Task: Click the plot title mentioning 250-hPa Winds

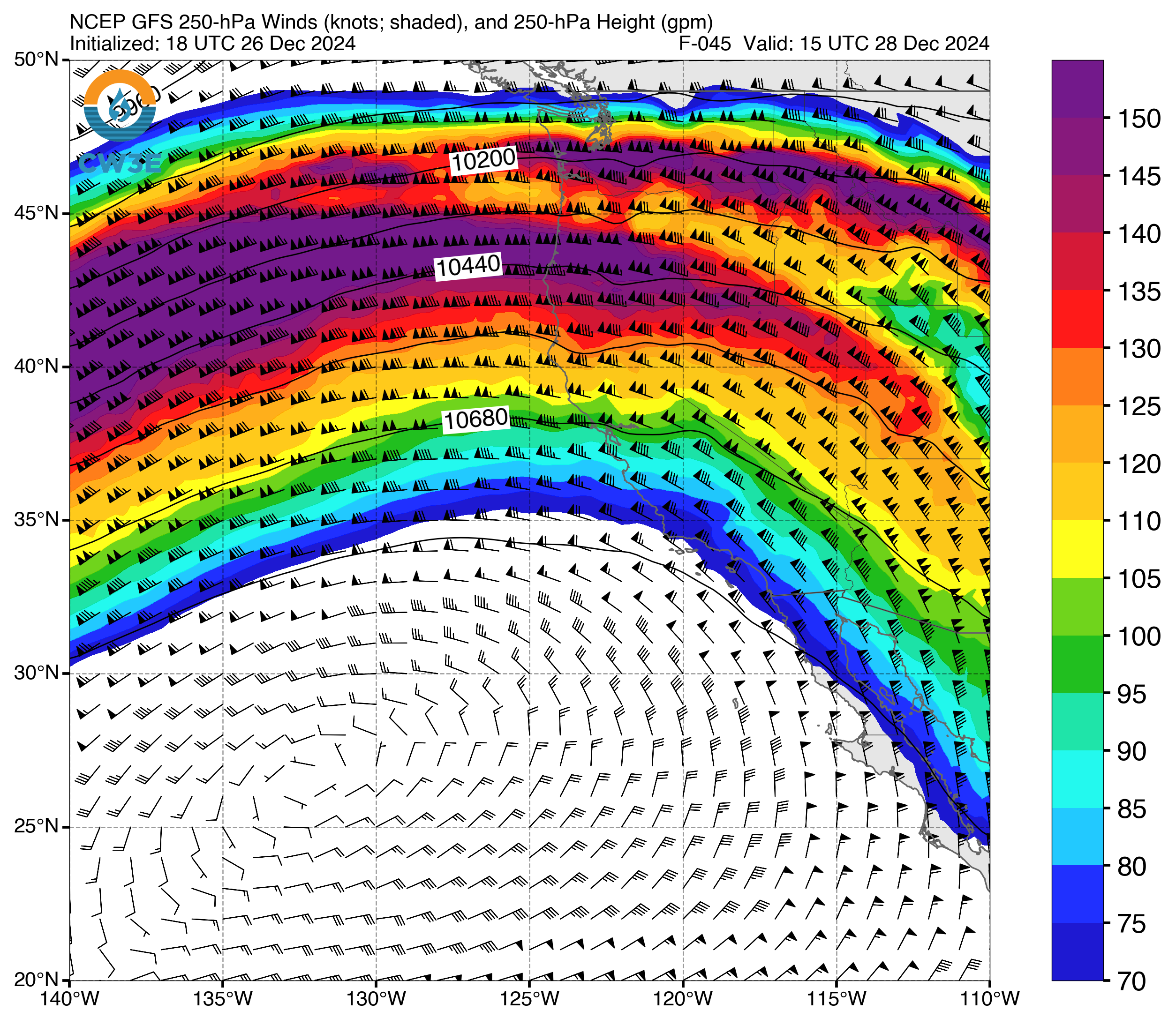Action: [x=391, y=22]
